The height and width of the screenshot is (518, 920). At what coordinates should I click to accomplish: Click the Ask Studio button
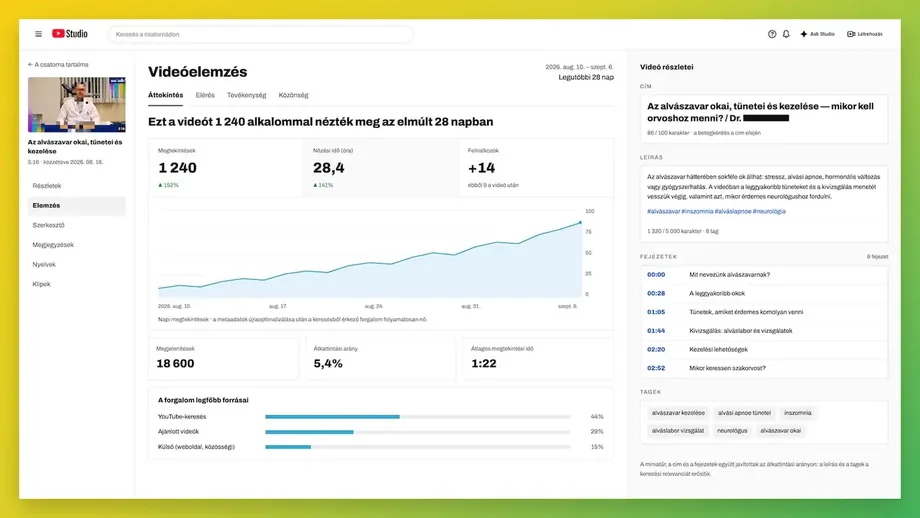pyautogui.click(x=817, y=34)
